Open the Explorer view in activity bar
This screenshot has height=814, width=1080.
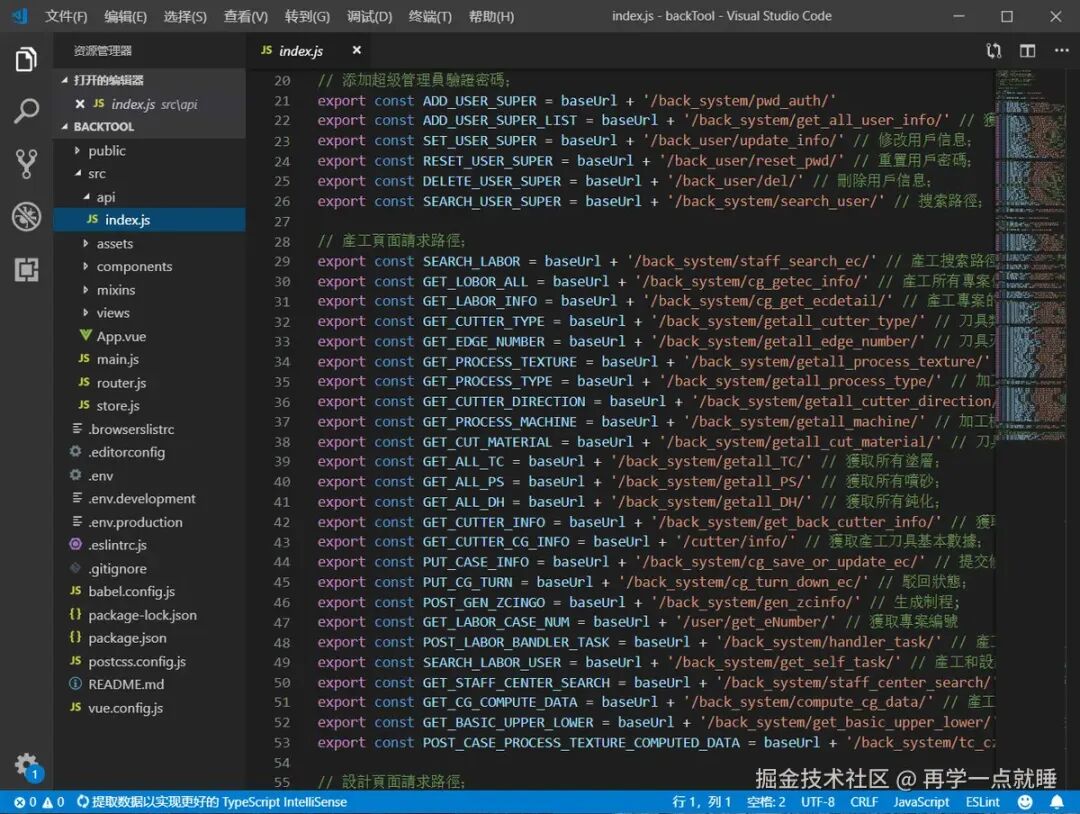pyautogui.click(x=26, y=59)
